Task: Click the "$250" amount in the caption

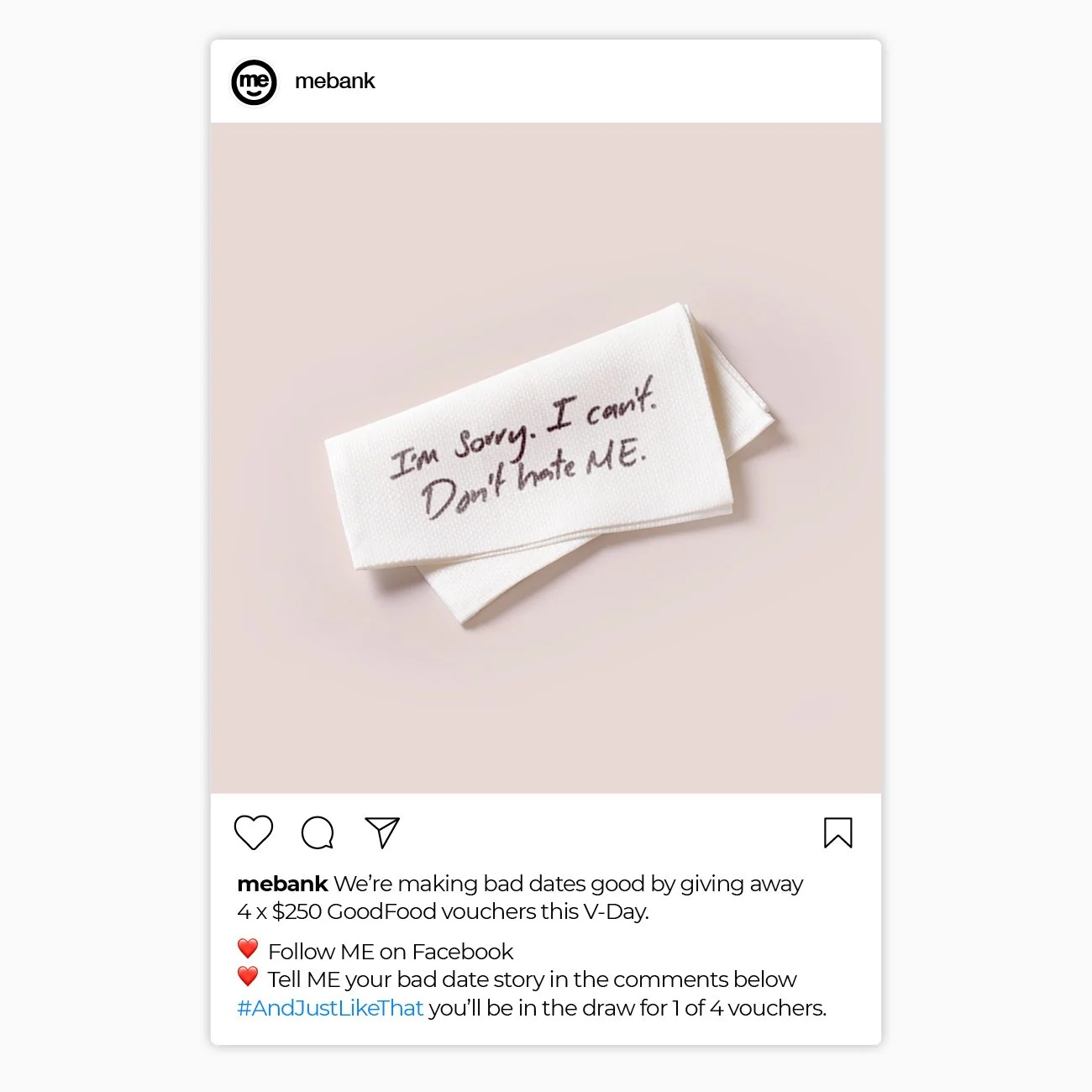Action: 297,911
